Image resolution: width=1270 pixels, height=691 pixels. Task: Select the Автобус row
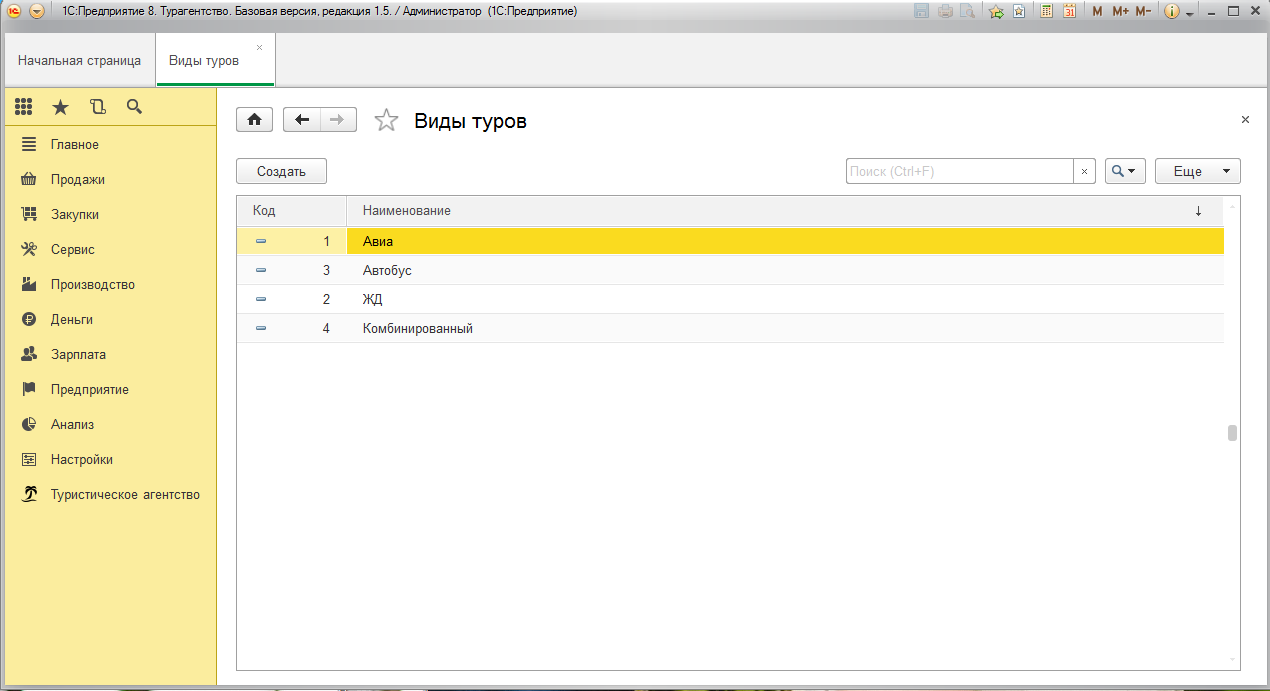pos(730,270)
